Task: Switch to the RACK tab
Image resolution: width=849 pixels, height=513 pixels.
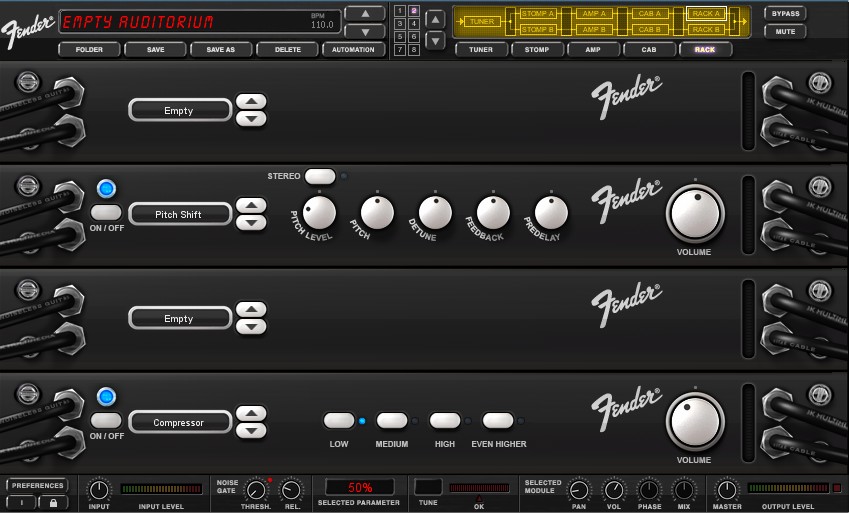Action: pyautogui.click(x=705, y=49)
